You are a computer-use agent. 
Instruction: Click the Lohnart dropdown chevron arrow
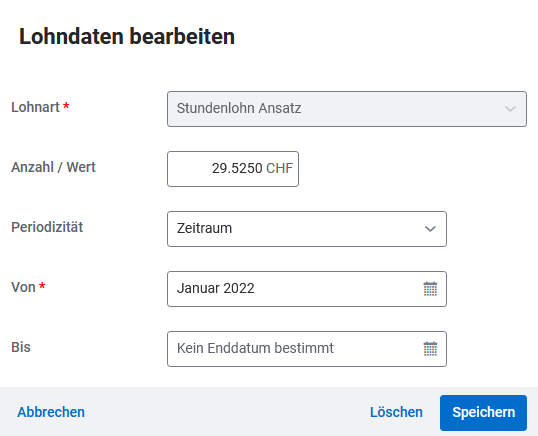(510, 109)
